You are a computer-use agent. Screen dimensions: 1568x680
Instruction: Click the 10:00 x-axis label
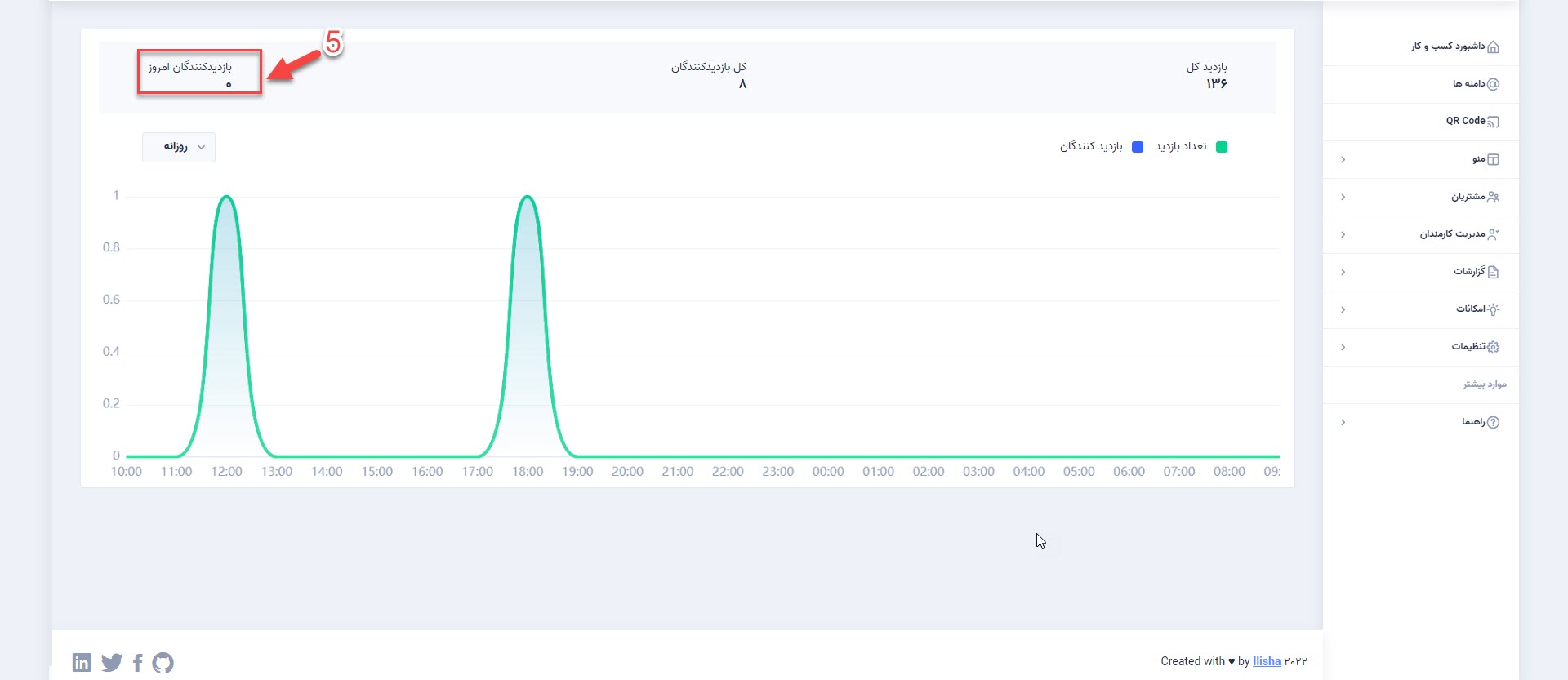127,472
